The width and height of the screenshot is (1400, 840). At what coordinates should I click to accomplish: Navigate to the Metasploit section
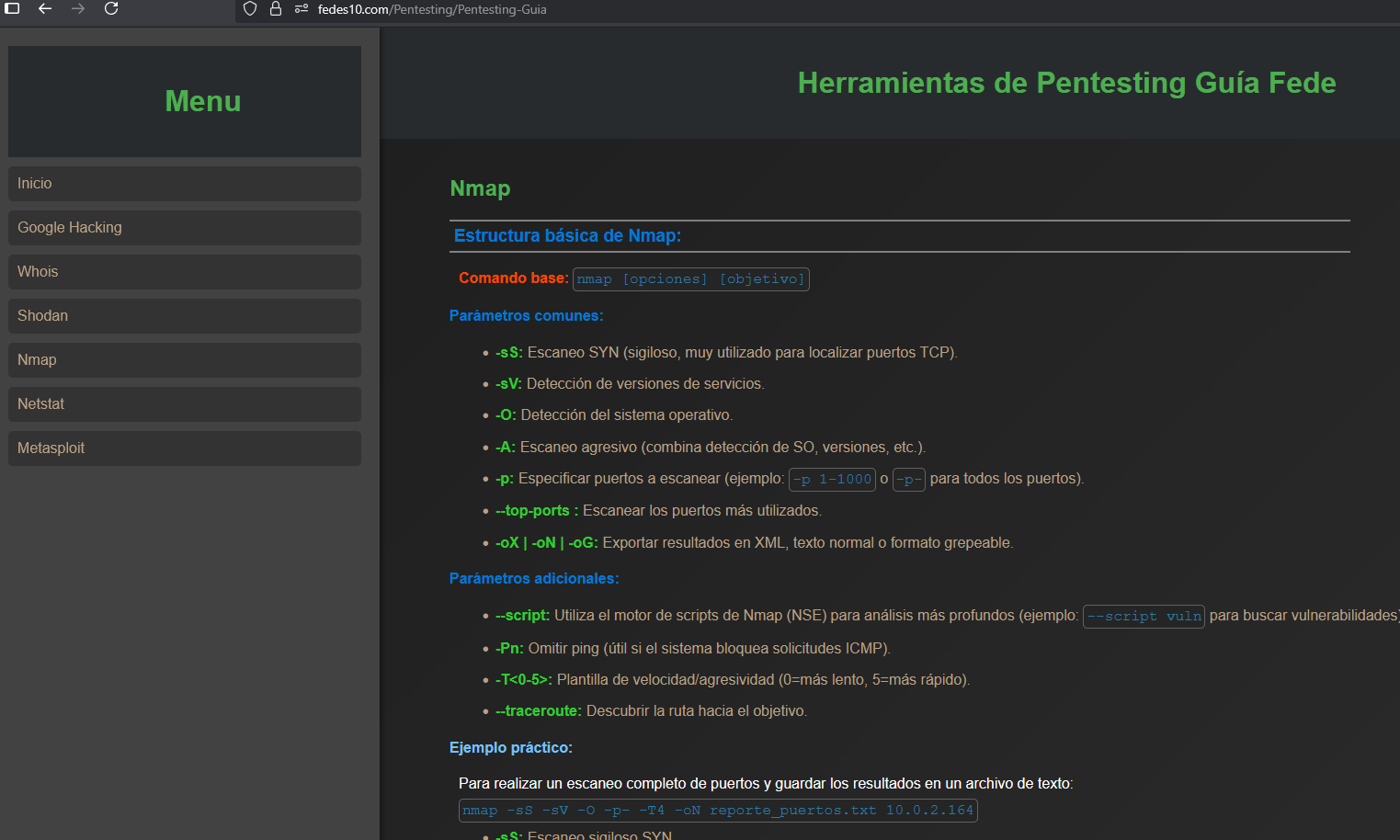[x=184, y=448]
